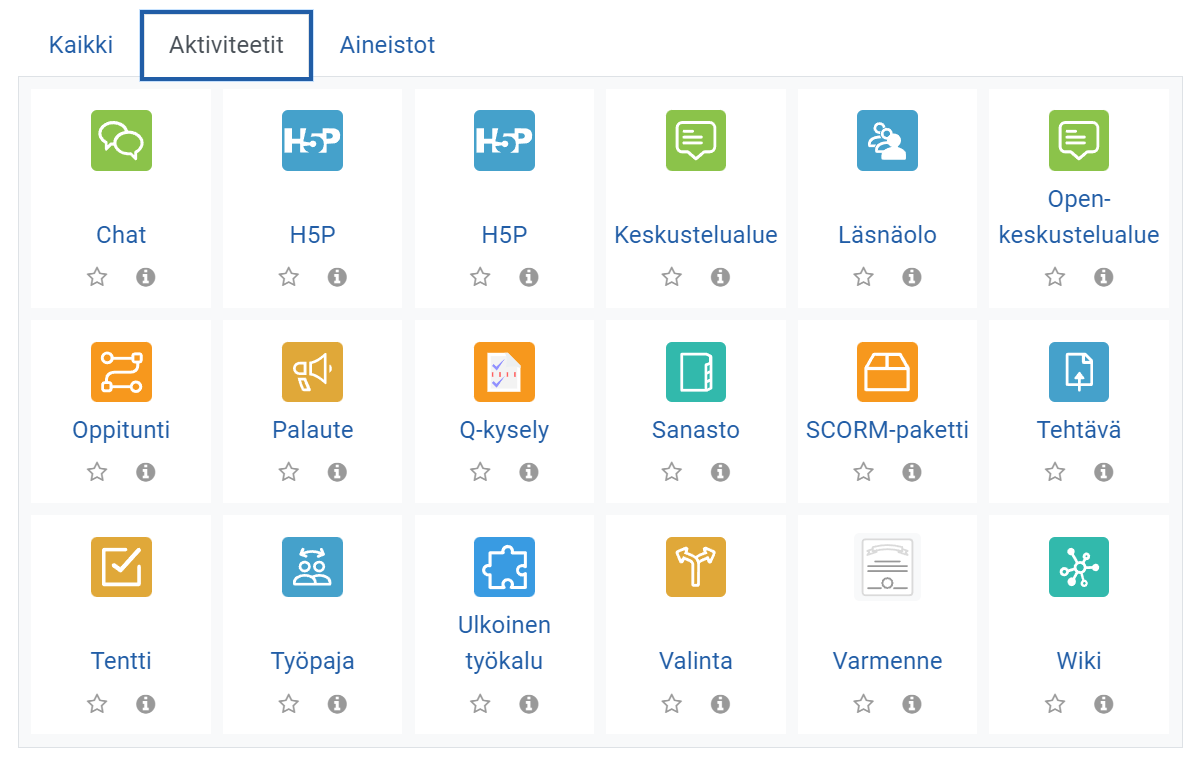Image resolution: width=1195 pixels, height=759 pixels.
Task: Toggle the favourite star for Sanasto
Action: coord(671,472)
